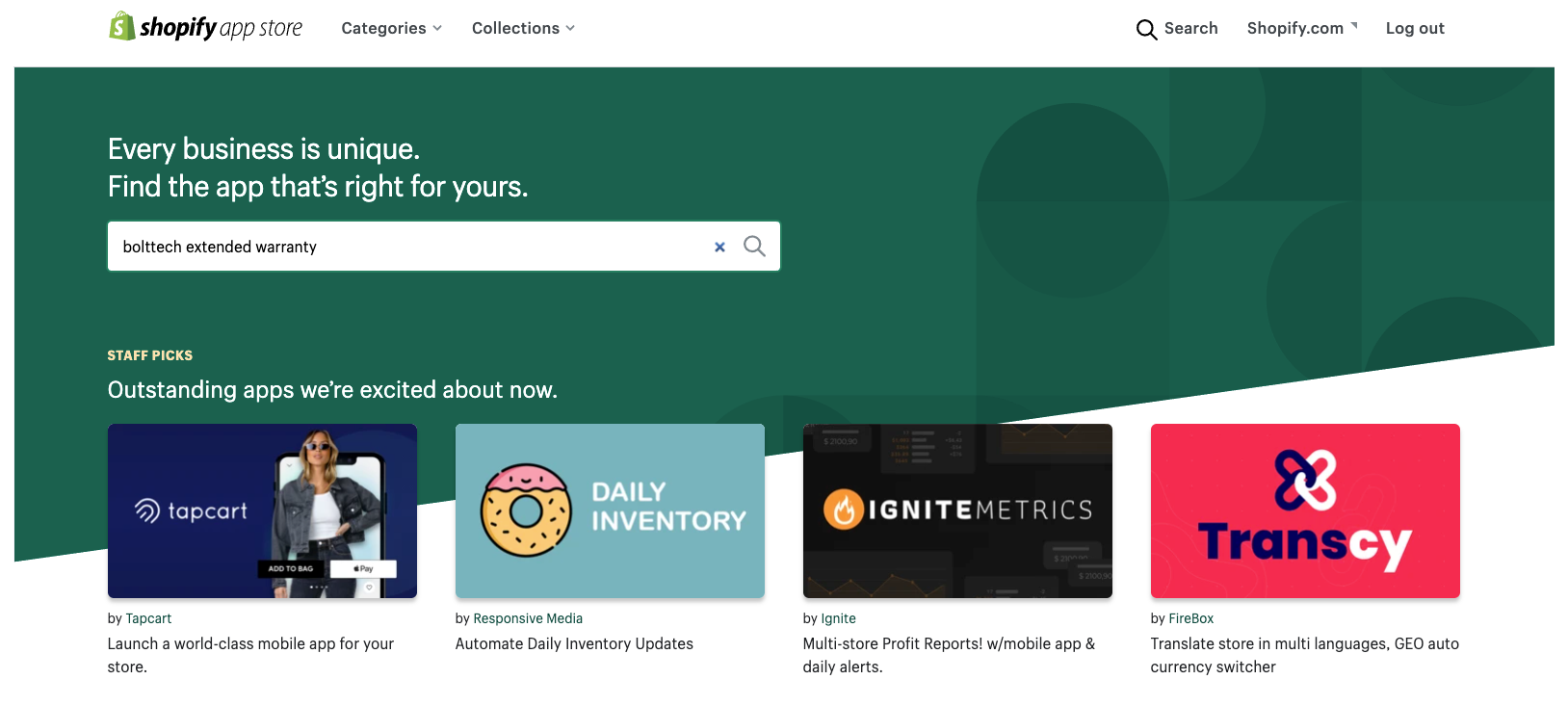The image size is (1568, 706).
Task: Clear the search text with X icon
Action: pos(719,248)
